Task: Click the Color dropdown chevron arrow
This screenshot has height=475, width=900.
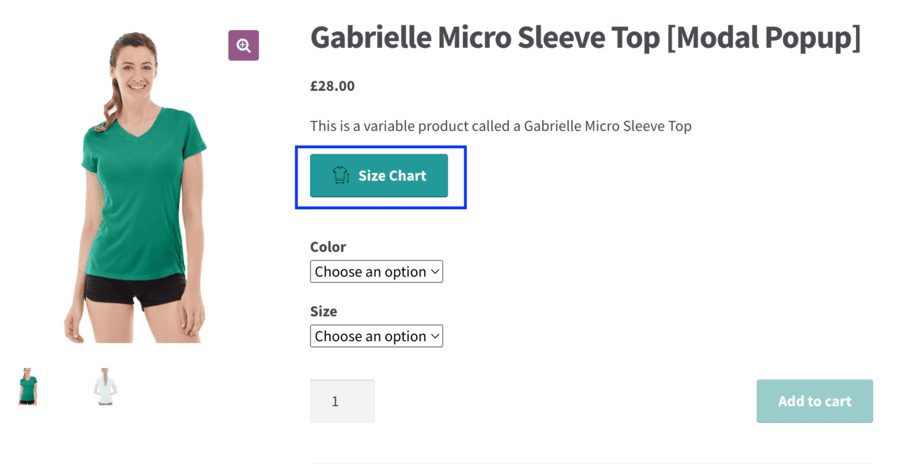Action: click(435, 271)
